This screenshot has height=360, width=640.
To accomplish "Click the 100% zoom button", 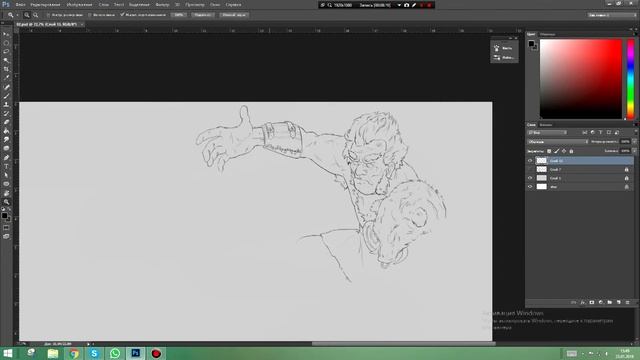I will pos(178,15).
